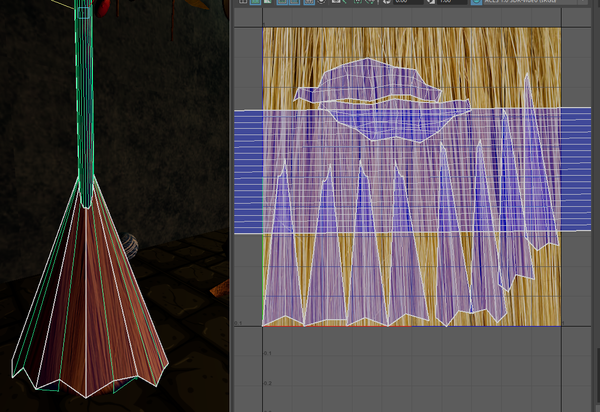The width and height of the screenshot is (600, 412).
Task: Click the green V-axis line at the UV tile left edge
Action: click(263, 280)
